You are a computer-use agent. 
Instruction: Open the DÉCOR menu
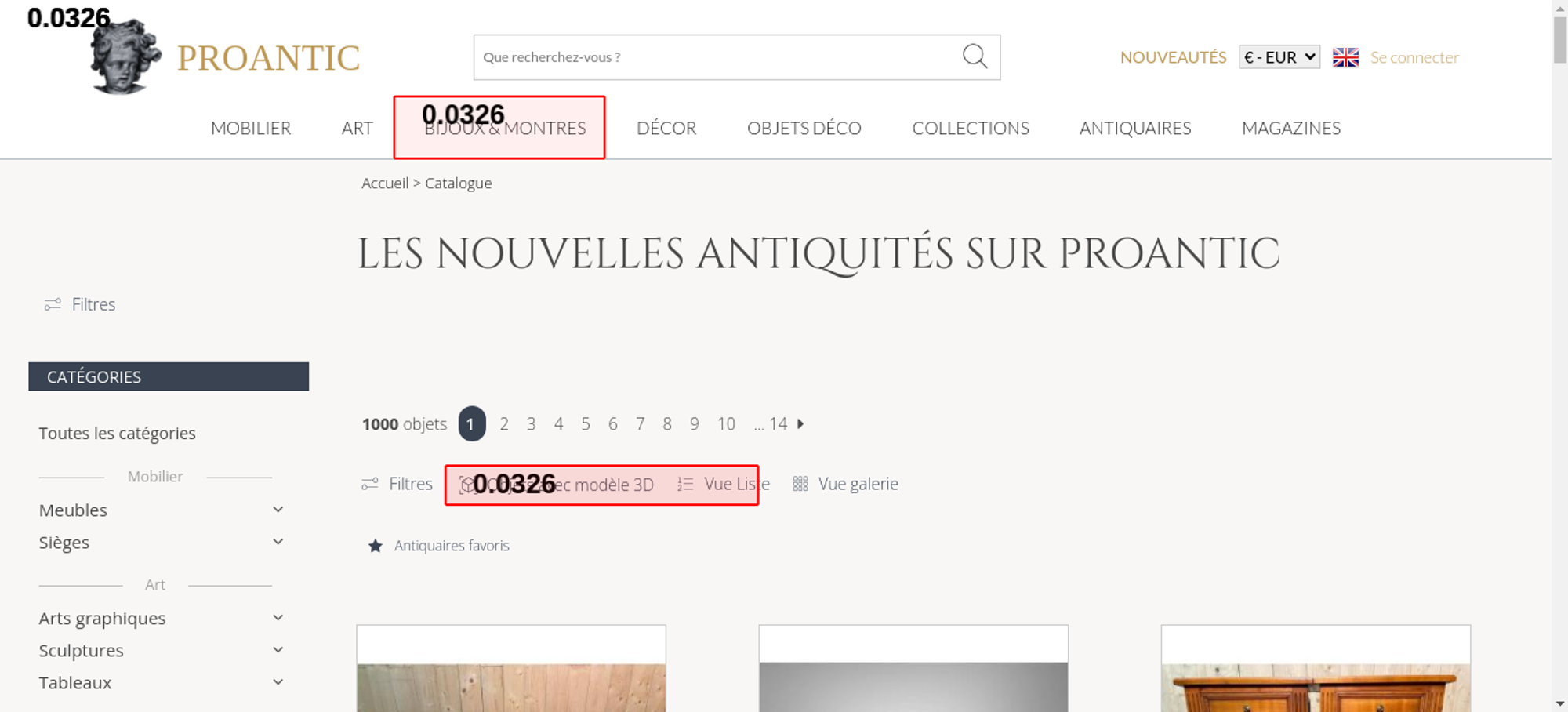point(666,128)
